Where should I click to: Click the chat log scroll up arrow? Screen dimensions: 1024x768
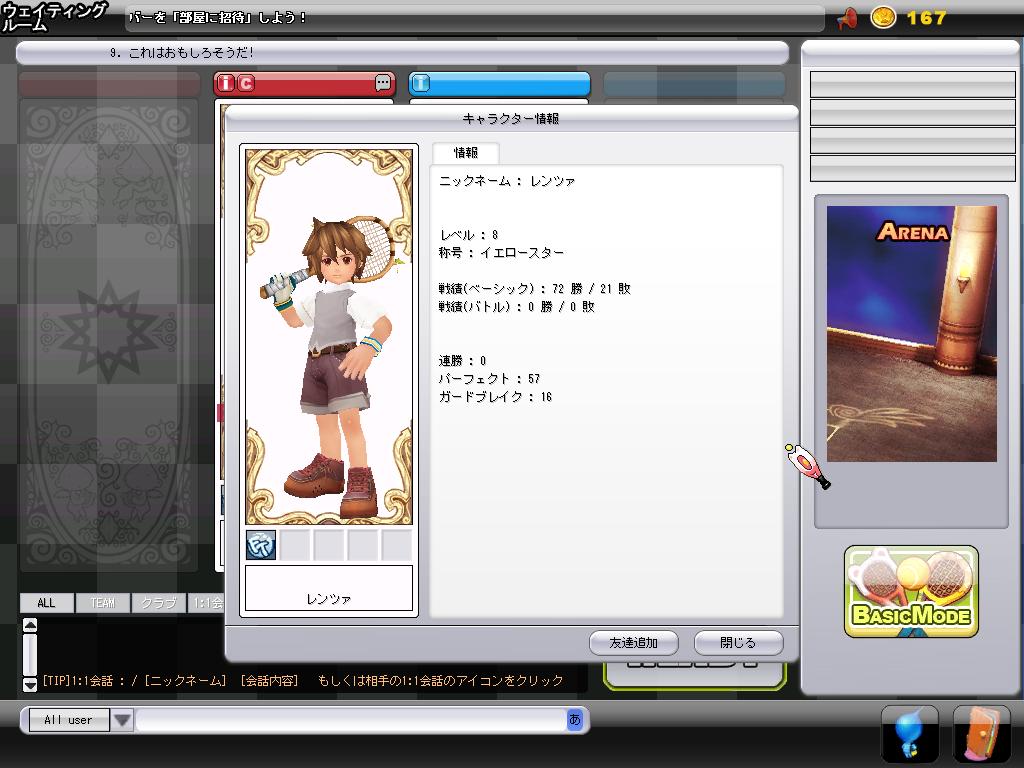point(30,627)
